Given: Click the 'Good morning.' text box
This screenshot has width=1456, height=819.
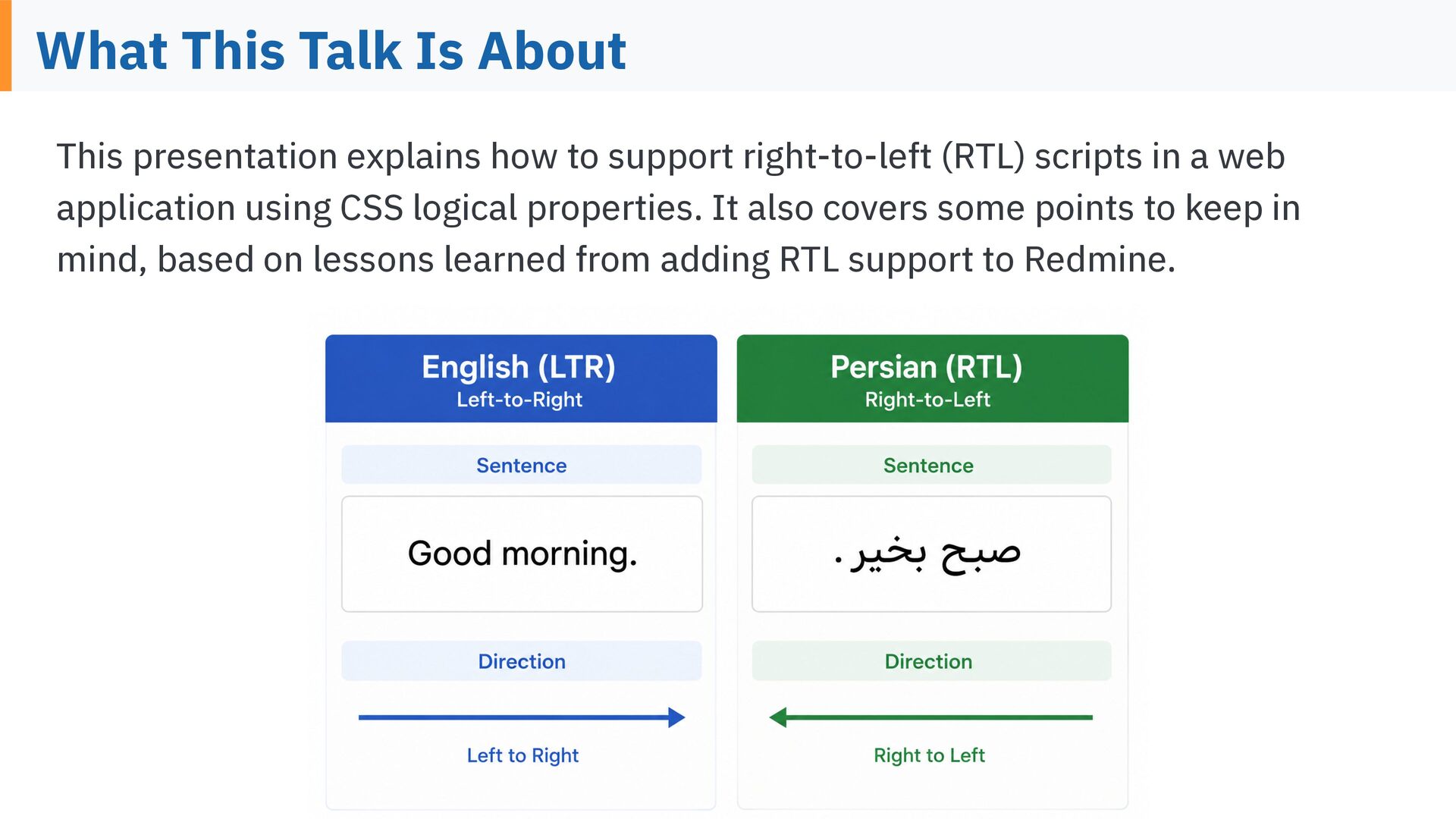Looking at the screenshot, I should [x=522, y=554].
